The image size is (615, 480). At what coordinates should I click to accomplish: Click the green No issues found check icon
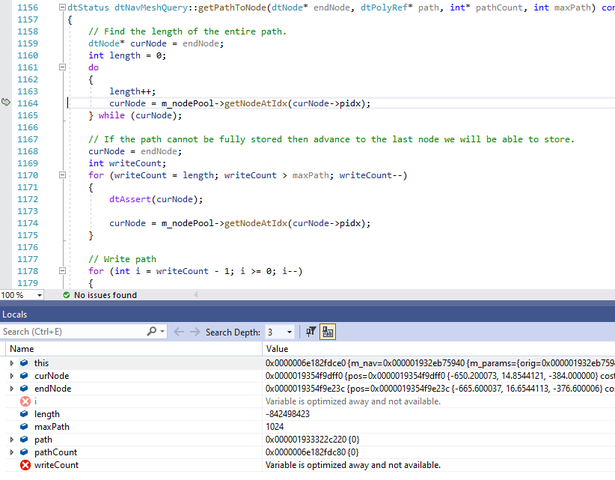66,295
